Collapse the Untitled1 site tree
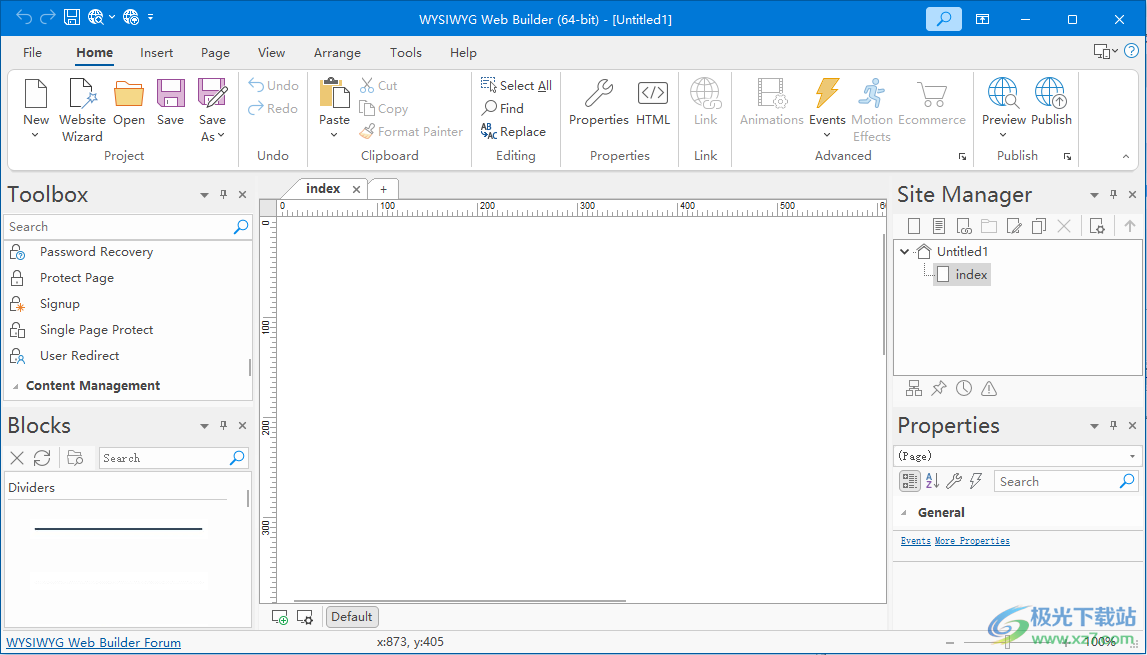 tap(904, 251)
